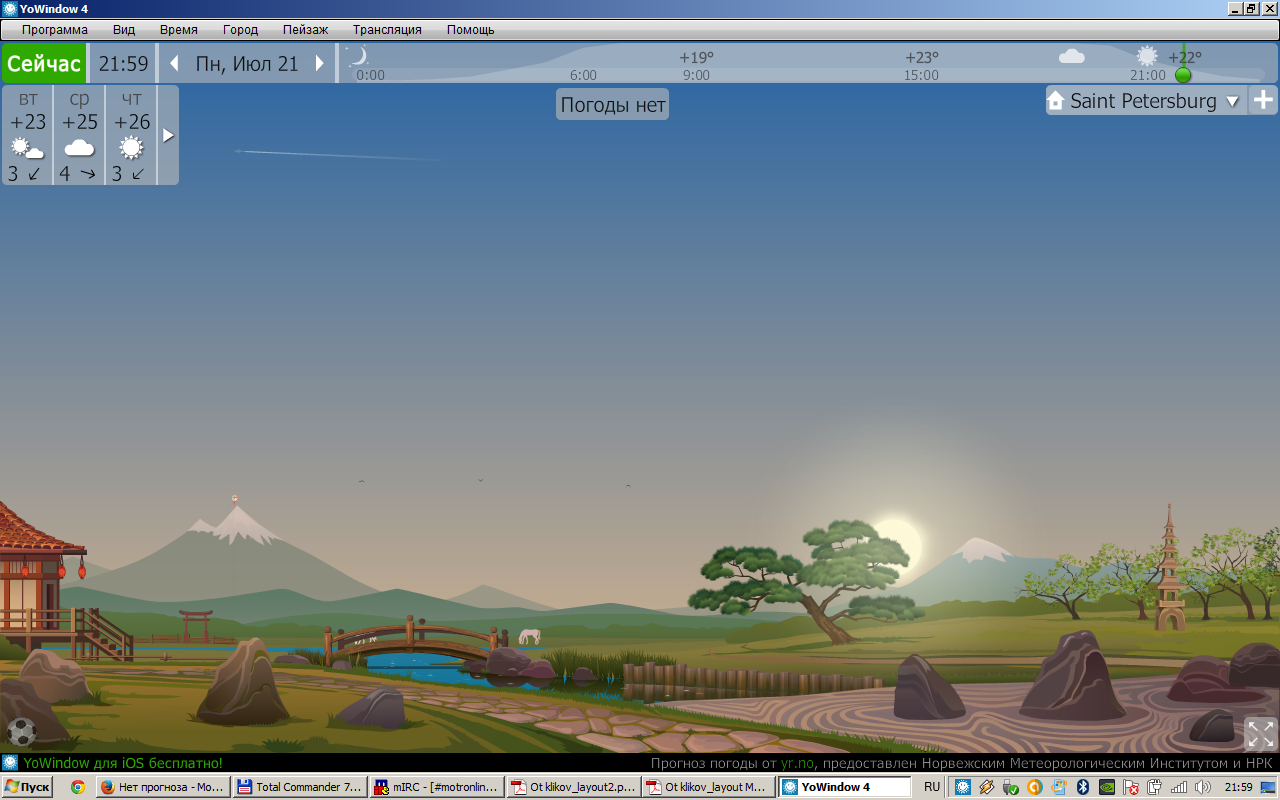Open the Пейзаж menu

coord(305,30)
